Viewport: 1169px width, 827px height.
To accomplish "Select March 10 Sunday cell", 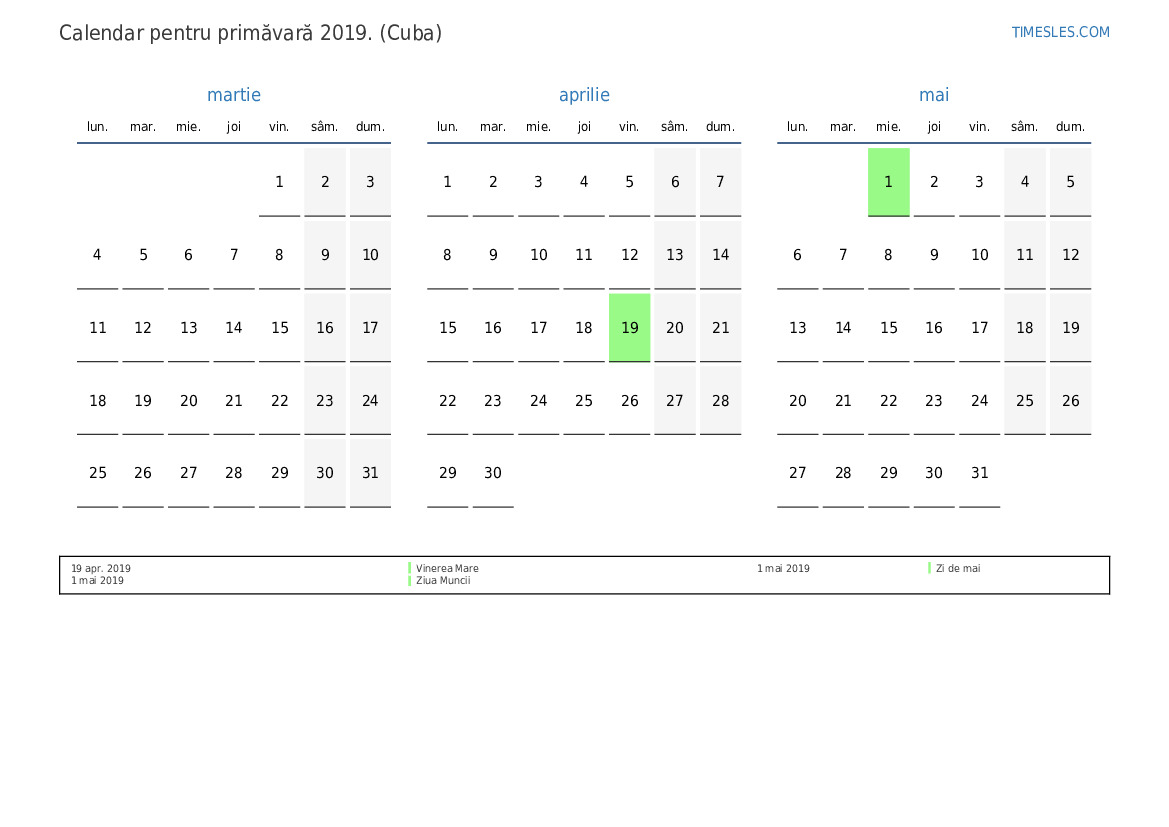I will pyautogui.click(x=370, y=255).
